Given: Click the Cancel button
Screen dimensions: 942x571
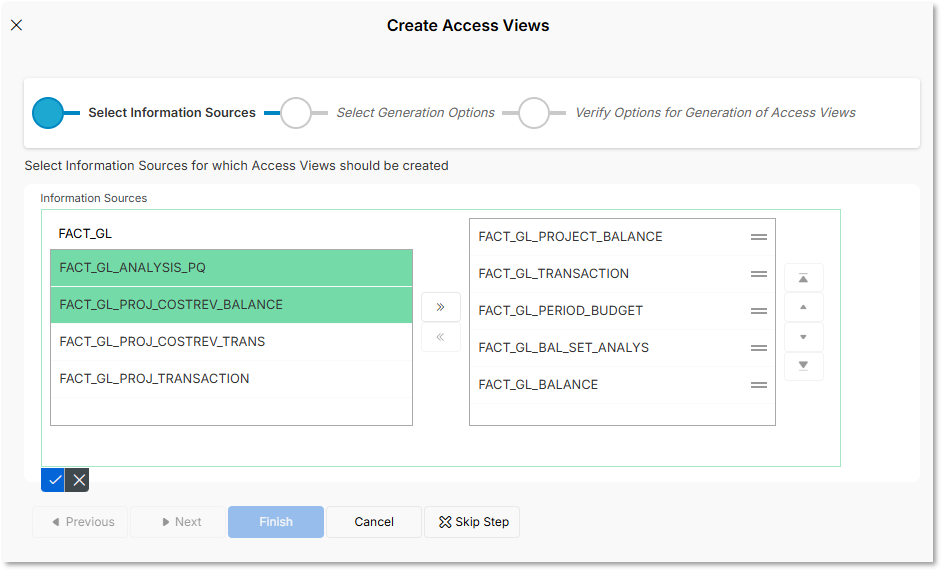Looking at the screenshot, I should click(374, 522).
